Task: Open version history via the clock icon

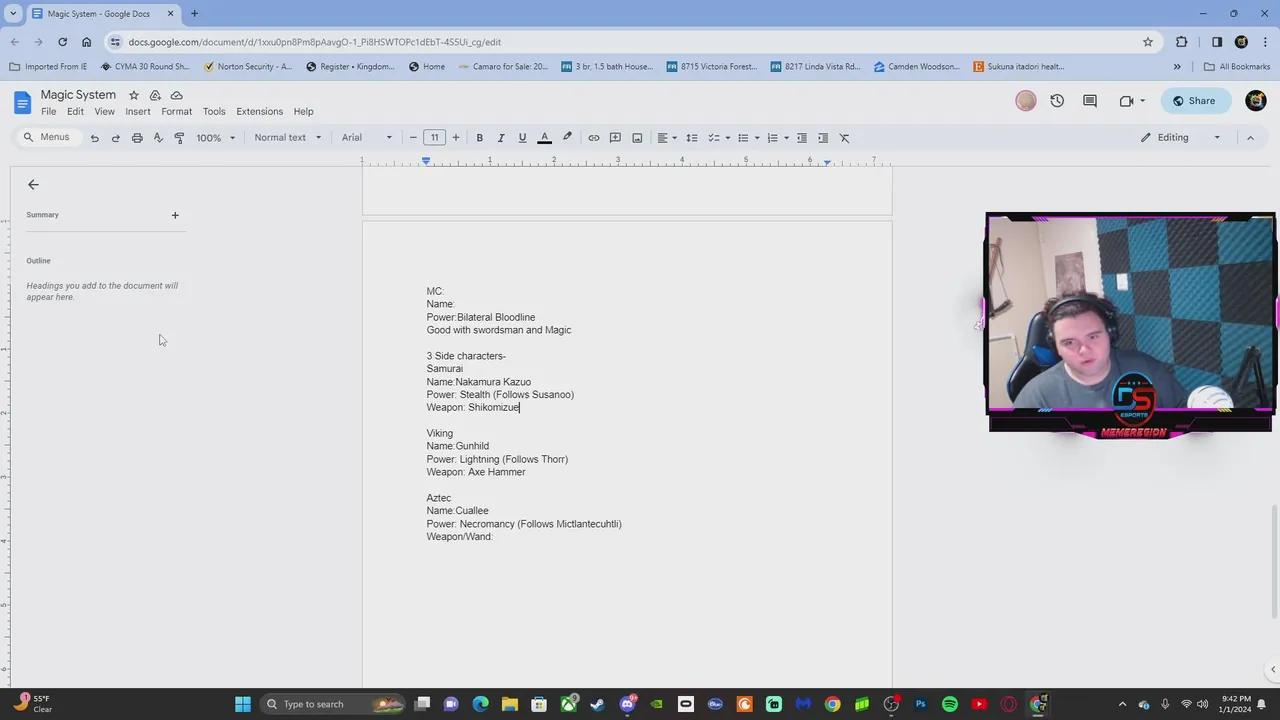Action: coord(1057,100)
